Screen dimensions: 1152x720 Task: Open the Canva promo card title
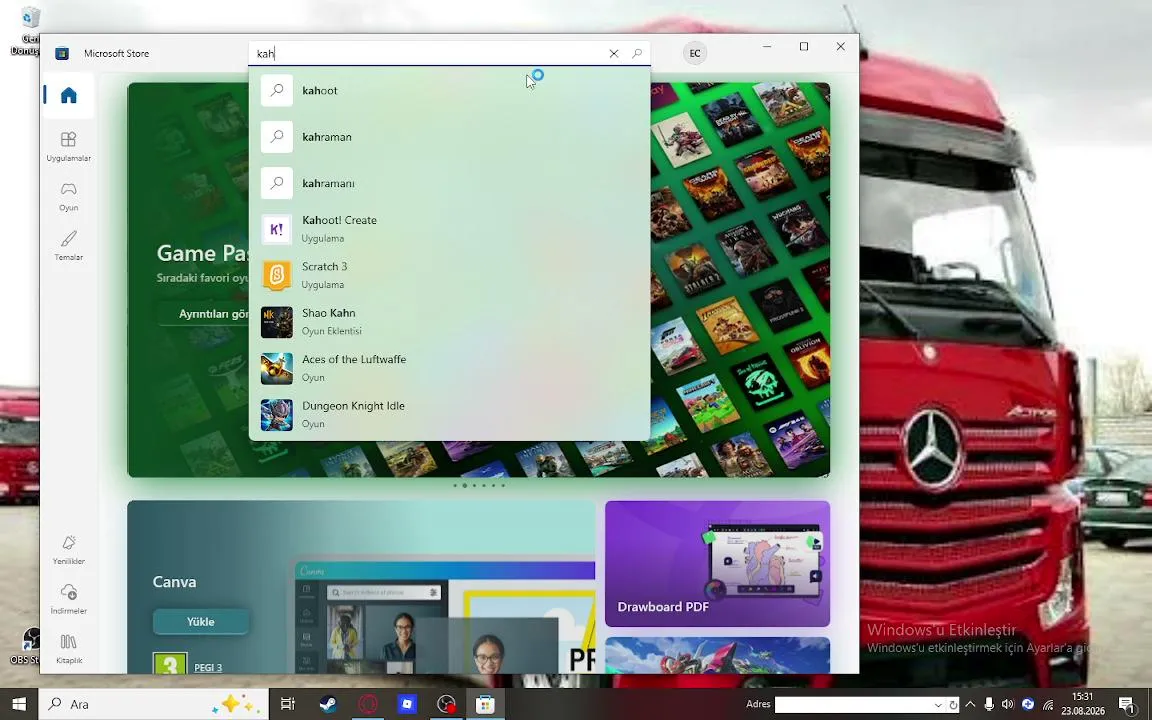174,582
